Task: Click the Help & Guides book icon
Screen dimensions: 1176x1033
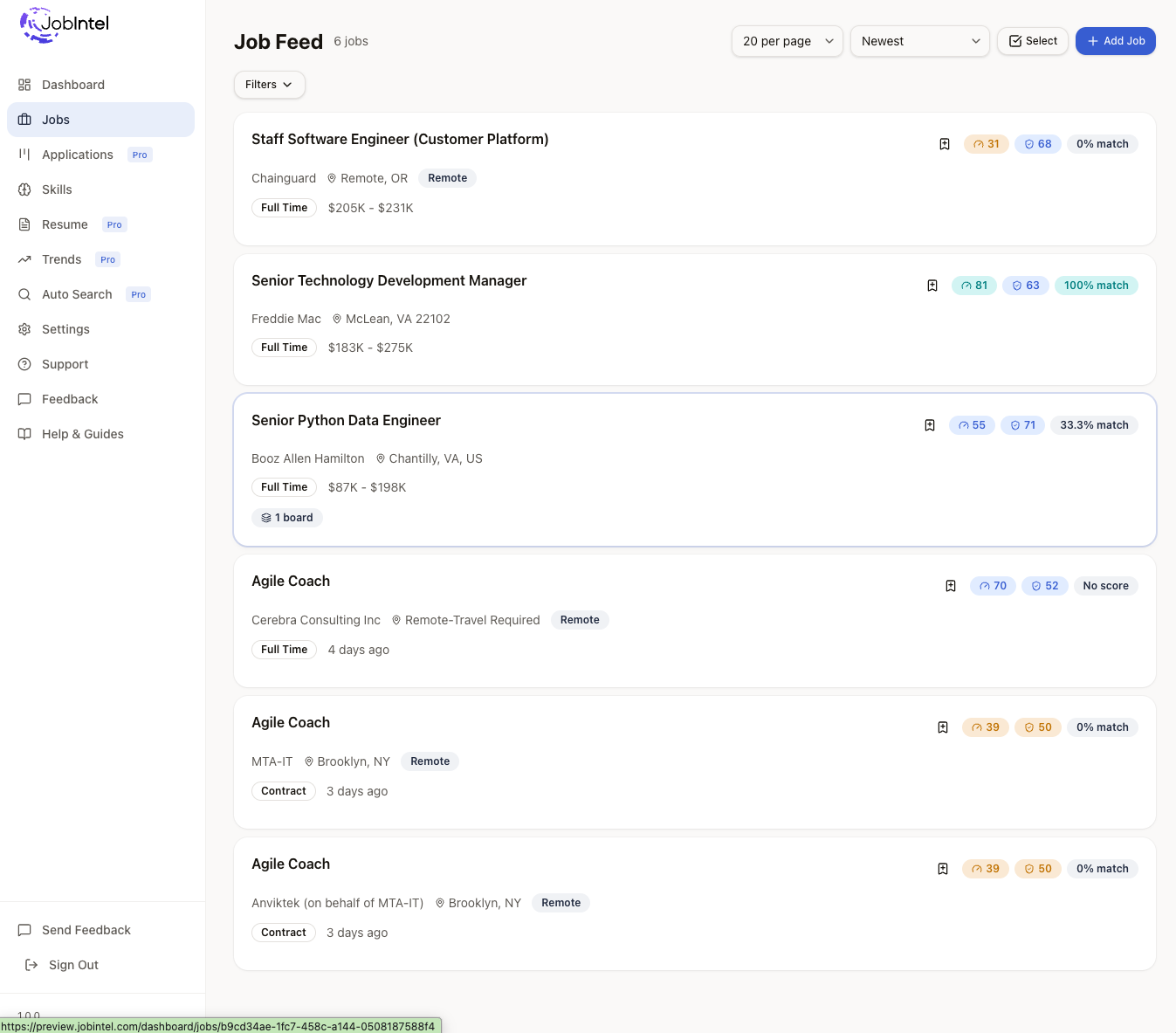Action: coord(24,434)
